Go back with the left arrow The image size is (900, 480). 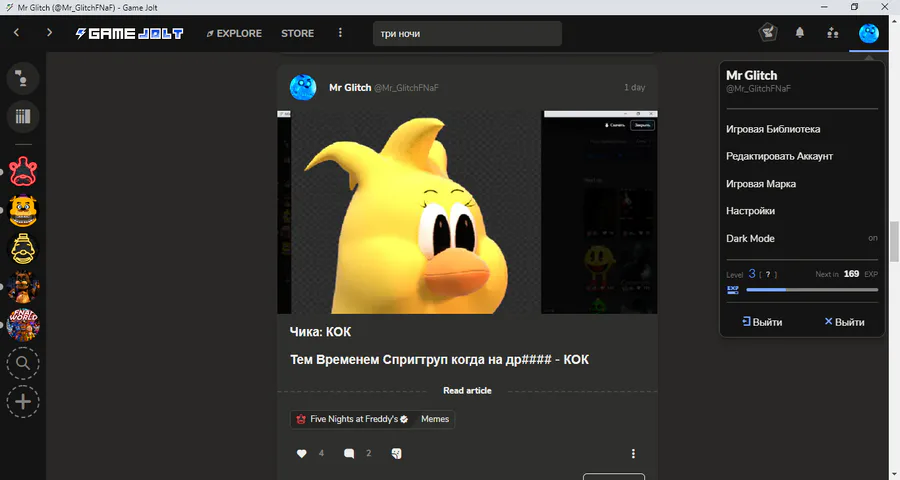(x=17, y=33)
